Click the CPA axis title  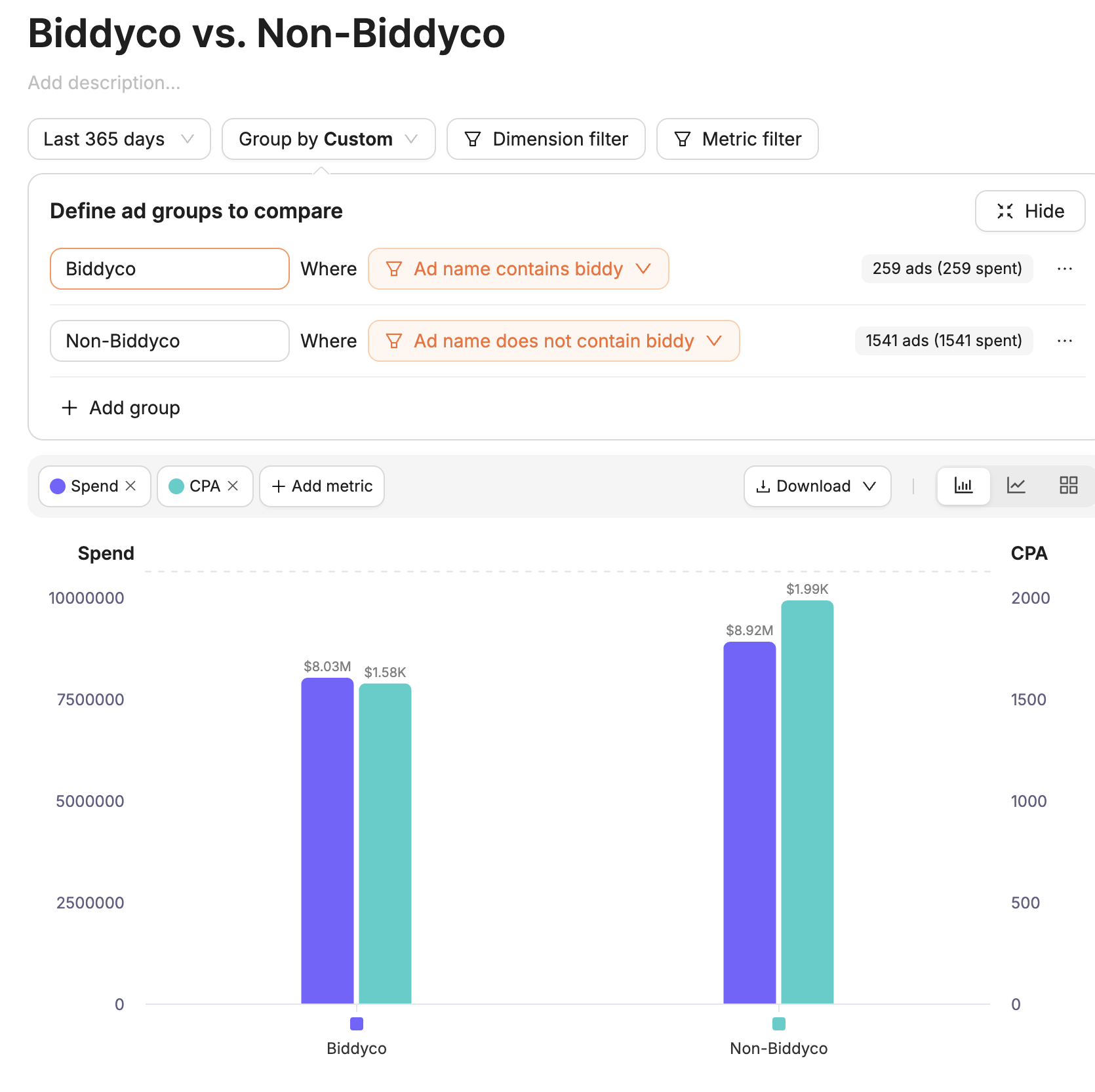click(1029, 553)
